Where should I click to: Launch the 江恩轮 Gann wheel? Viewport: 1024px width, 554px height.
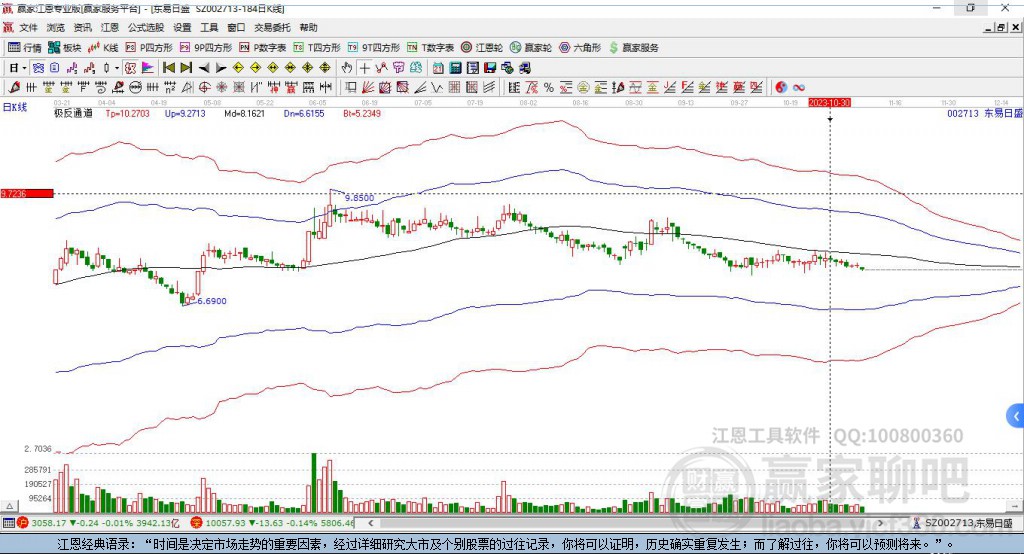pyautogui.click(x=482, y=48)
